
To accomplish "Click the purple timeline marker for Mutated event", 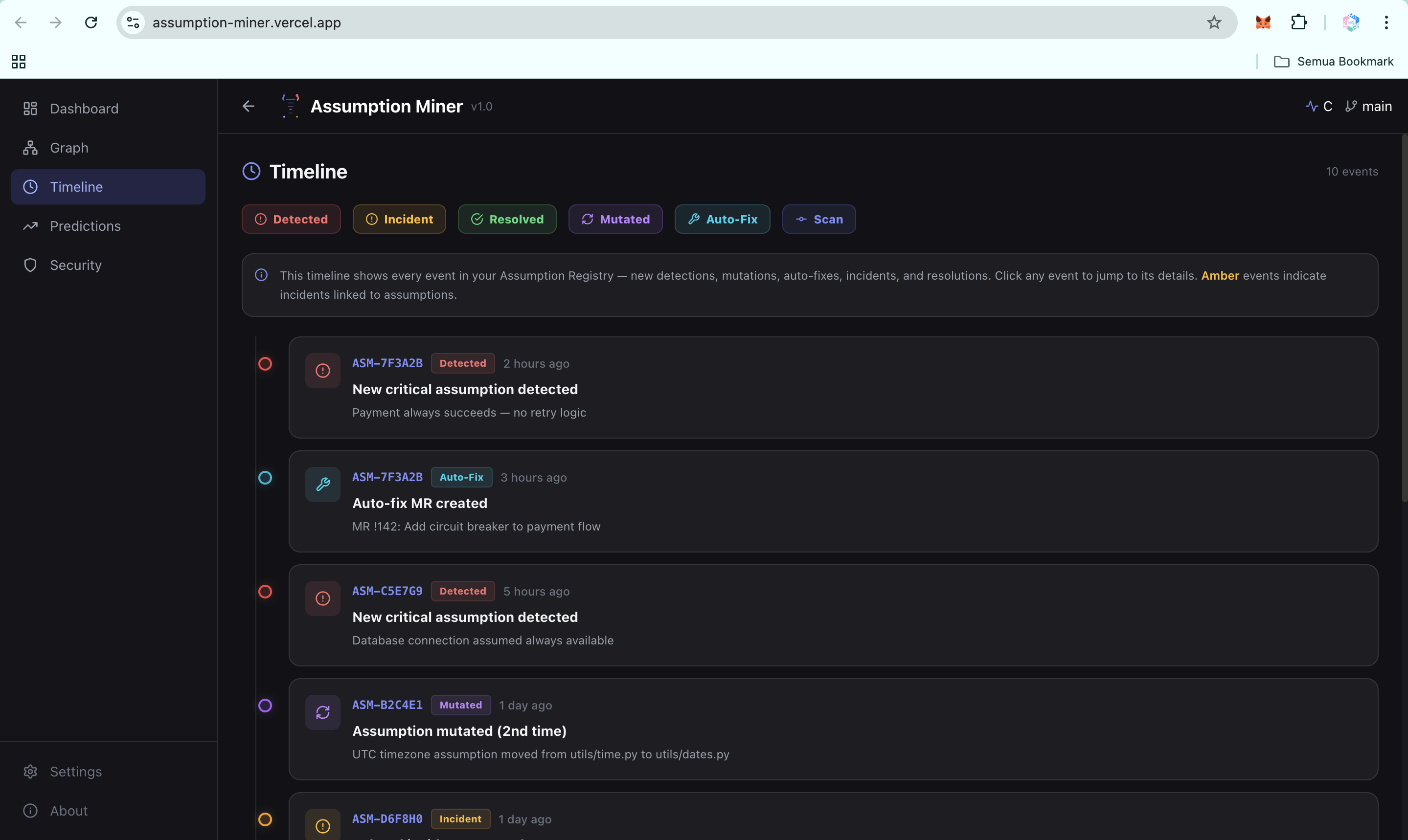I will tap(265, 705).
